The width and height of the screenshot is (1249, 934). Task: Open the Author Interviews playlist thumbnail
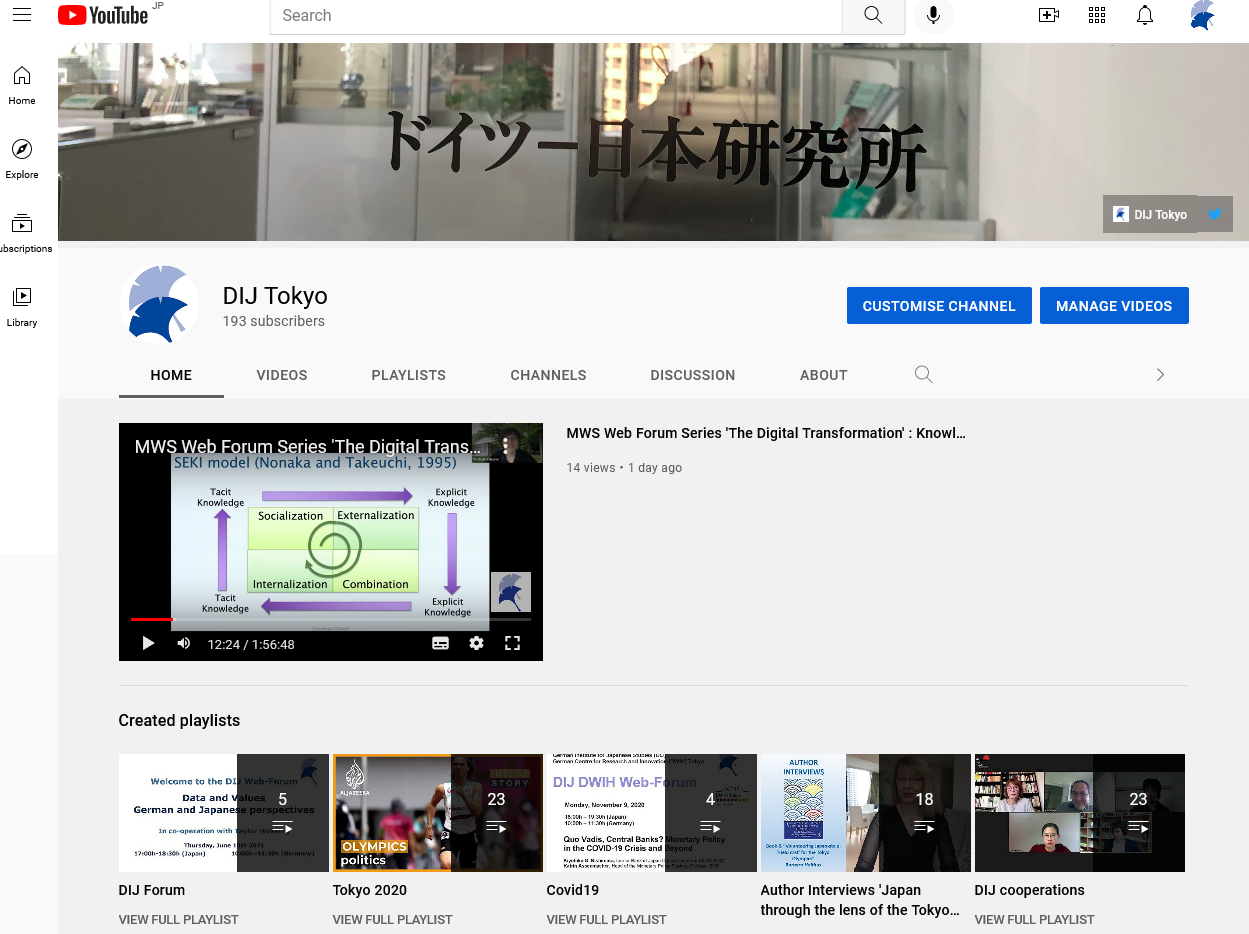[x=866, y=813]
